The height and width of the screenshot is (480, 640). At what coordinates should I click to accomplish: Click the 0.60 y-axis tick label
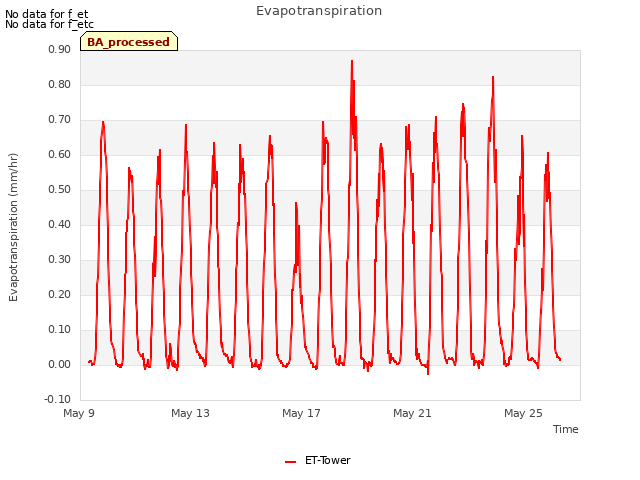[x=60, y=154]
